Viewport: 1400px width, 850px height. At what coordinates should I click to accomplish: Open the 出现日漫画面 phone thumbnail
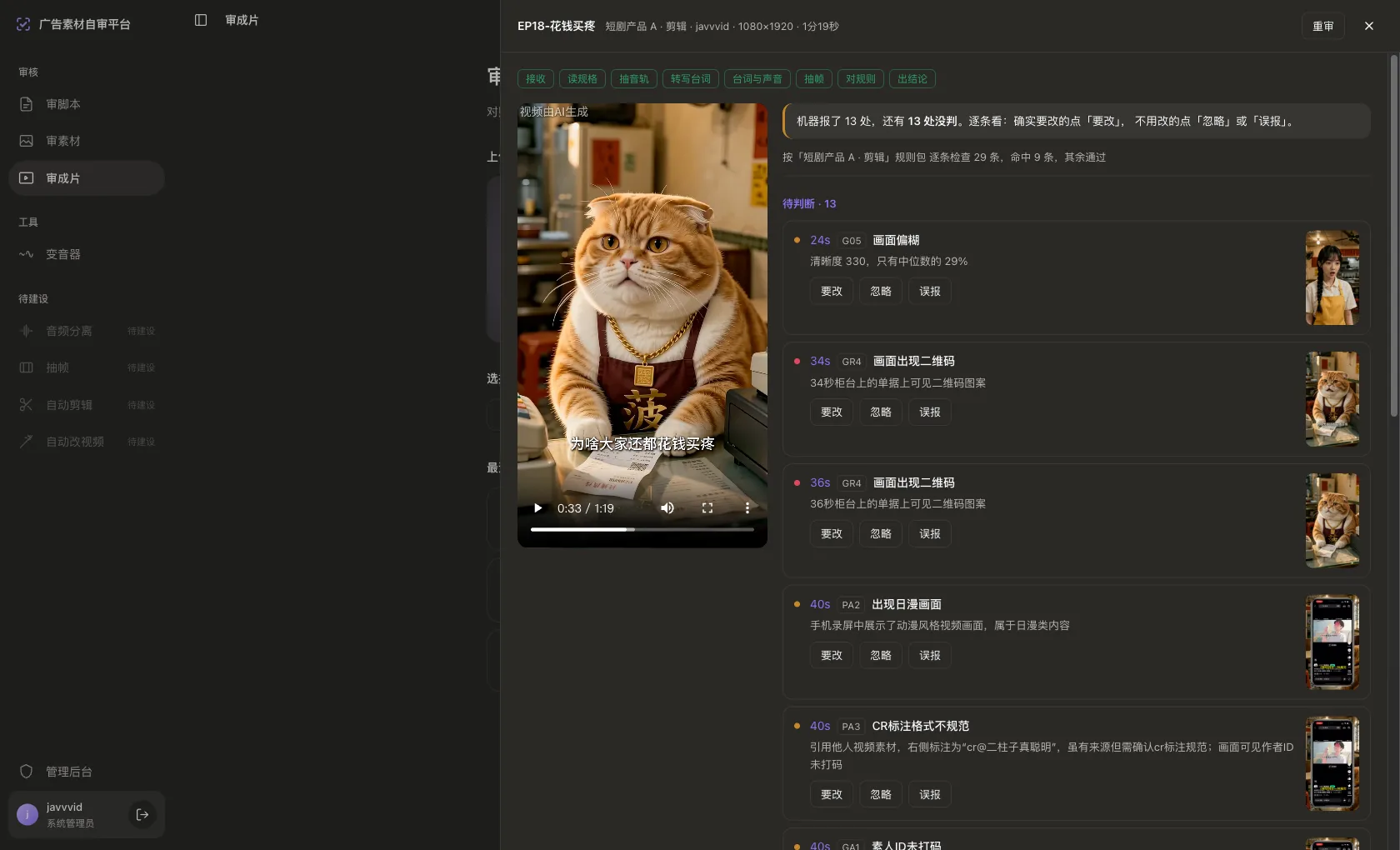[x=1332, y=642]
